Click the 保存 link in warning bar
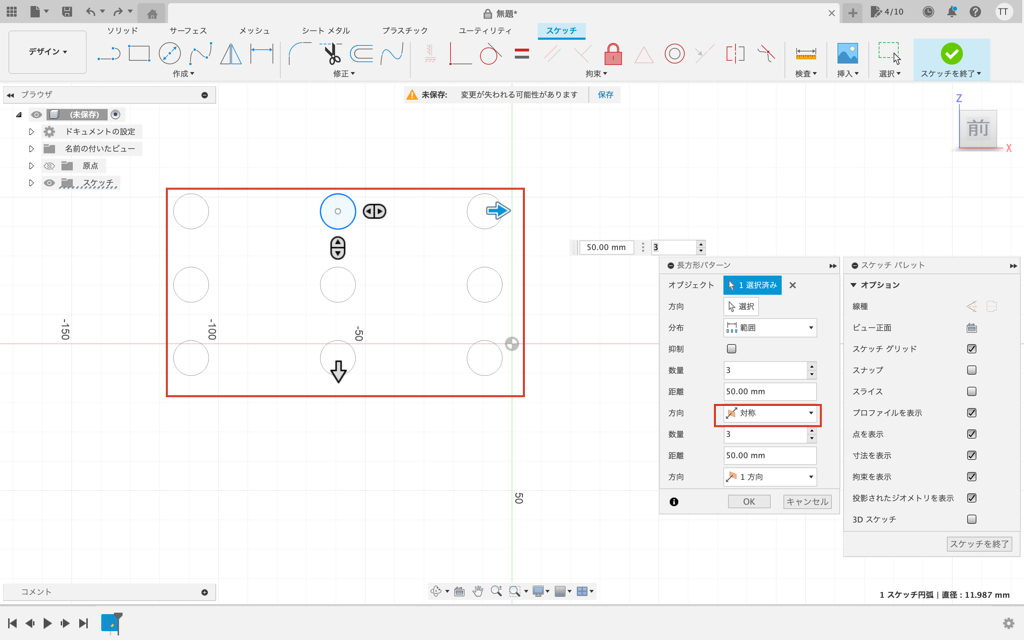 coord(606,95)
